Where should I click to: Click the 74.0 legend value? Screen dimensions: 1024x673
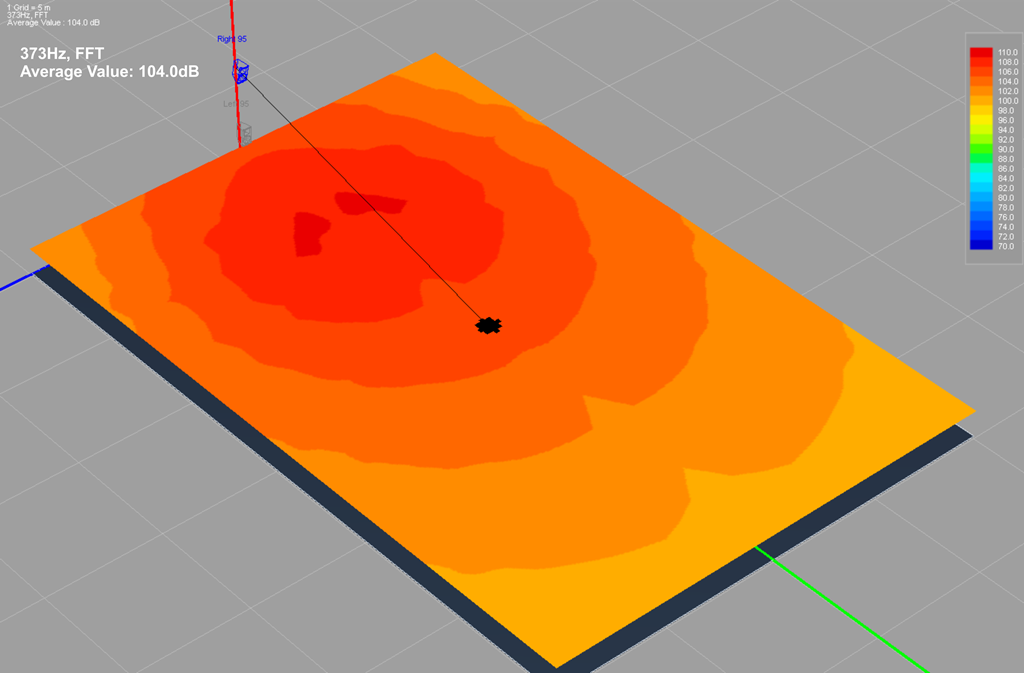pos(1007,227)
